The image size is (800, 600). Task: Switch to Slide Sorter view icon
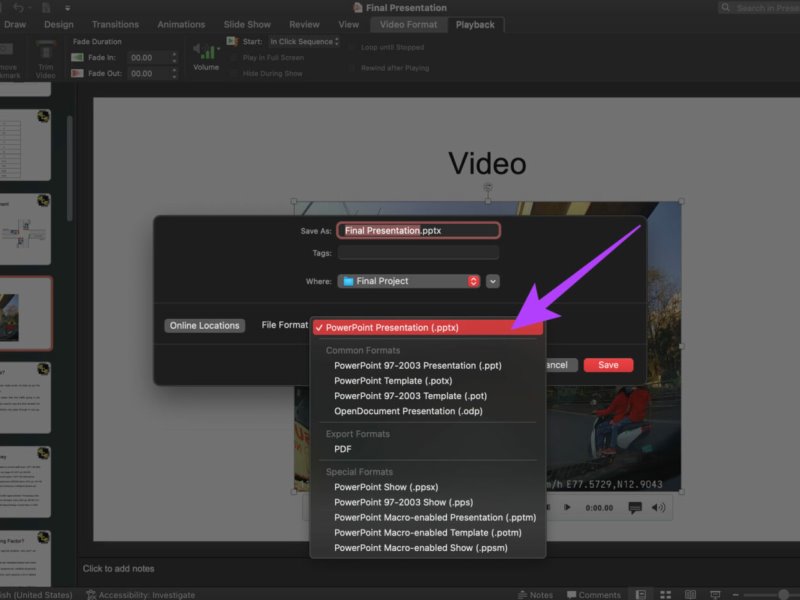tap(665, 594)
